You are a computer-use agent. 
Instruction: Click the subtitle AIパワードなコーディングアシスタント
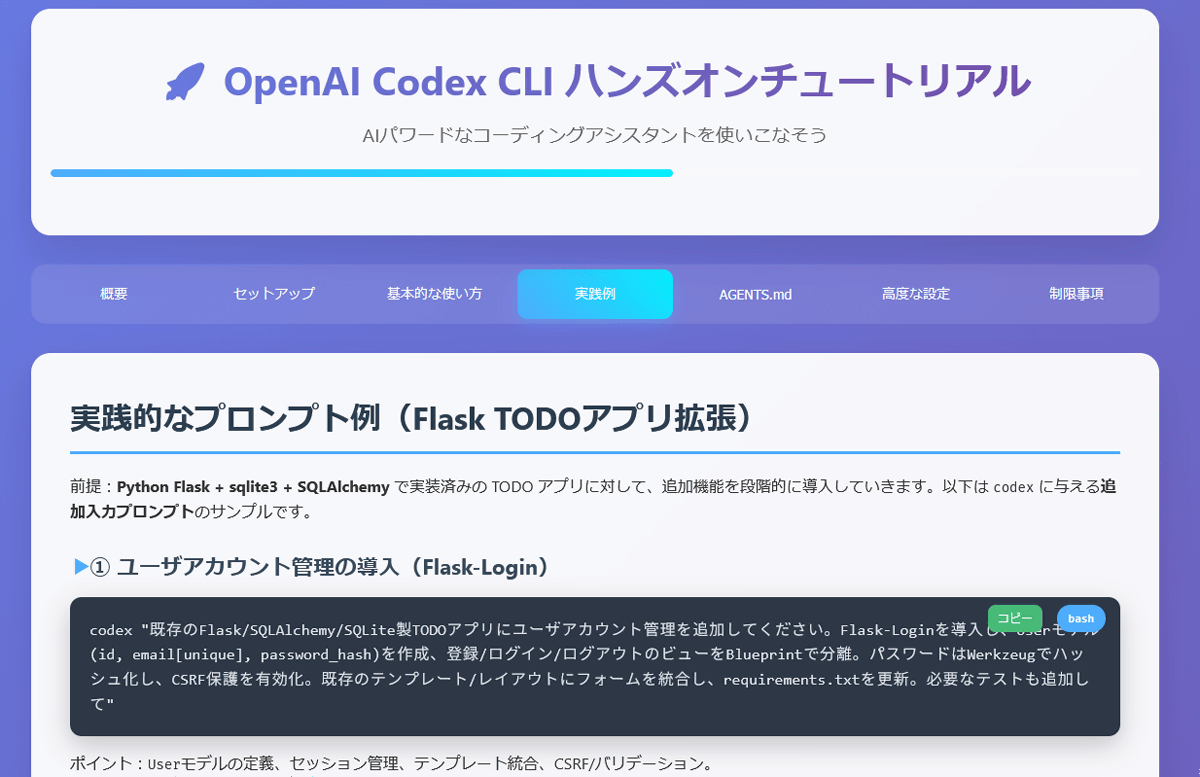pyautogui.click(x=595, y=135)
